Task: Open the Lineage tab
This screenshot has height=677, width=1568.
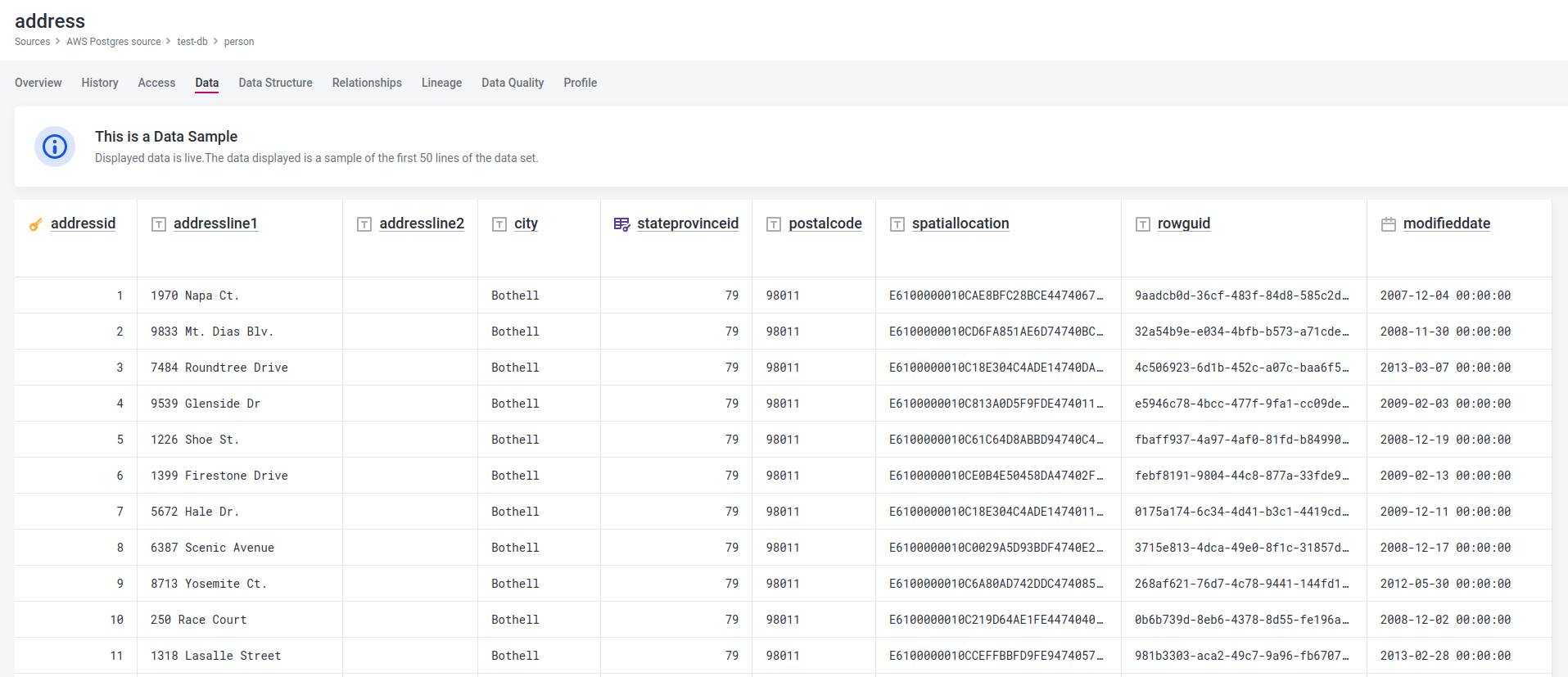Action: (x=441, y=83)
